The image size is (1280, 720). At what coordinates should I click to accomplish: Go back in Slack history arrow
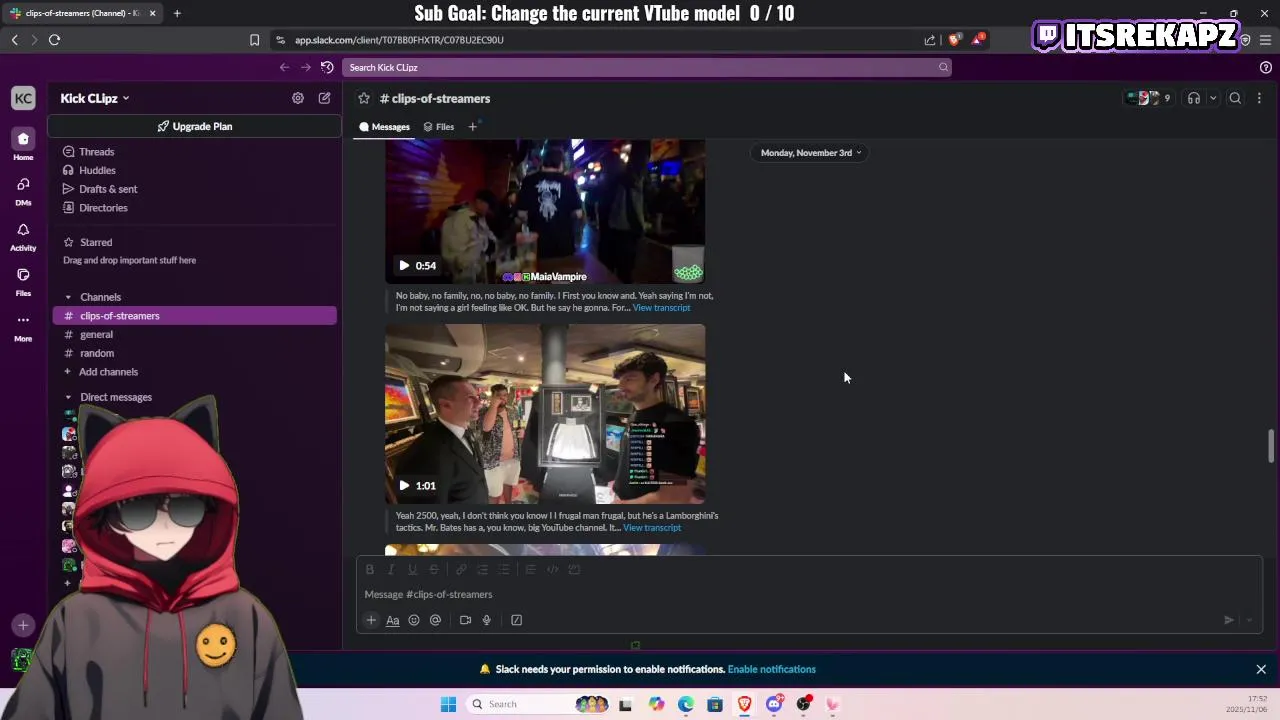pos(285,67)
